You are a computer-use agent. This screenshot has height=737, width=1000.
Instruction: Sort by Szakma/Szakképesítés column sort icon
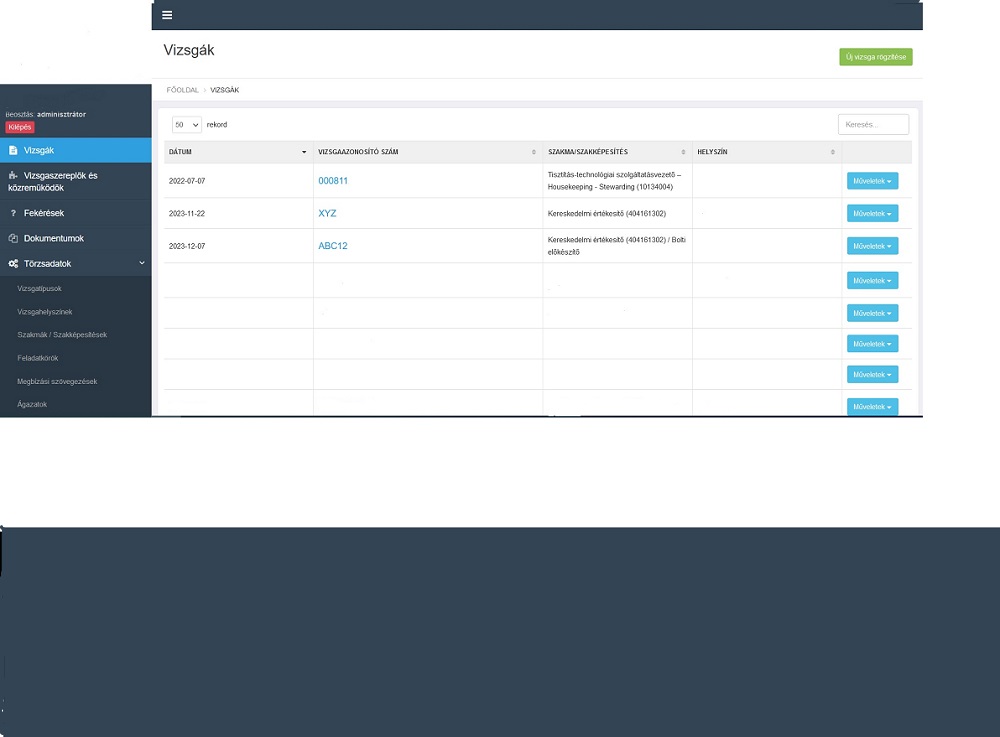pyautogui.click(x=683, y=152)
